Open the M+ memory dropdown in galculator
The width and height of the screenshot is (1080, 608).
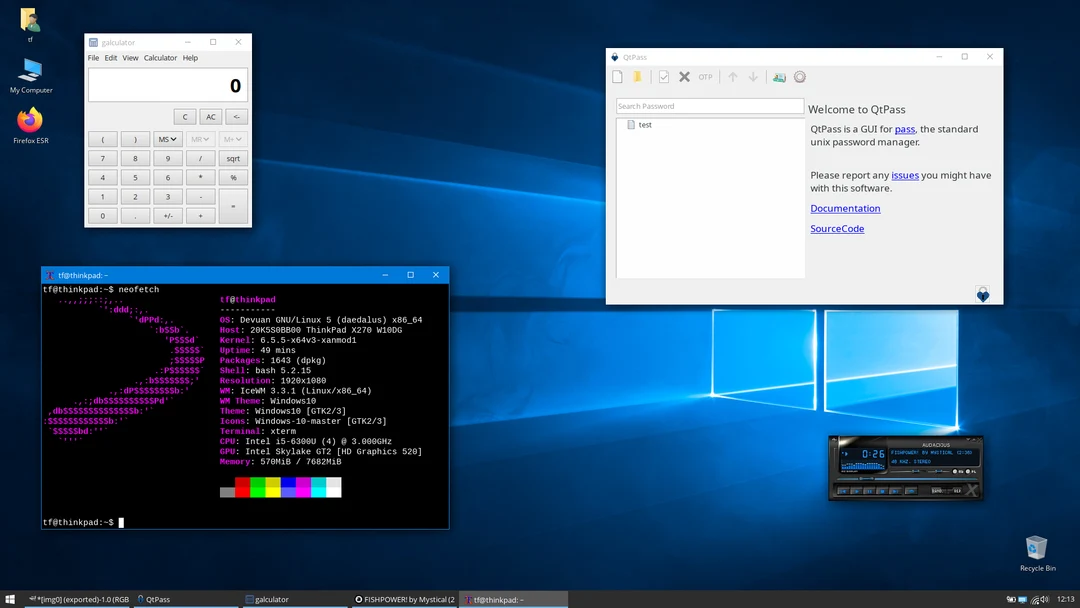(x=231, y=139)
